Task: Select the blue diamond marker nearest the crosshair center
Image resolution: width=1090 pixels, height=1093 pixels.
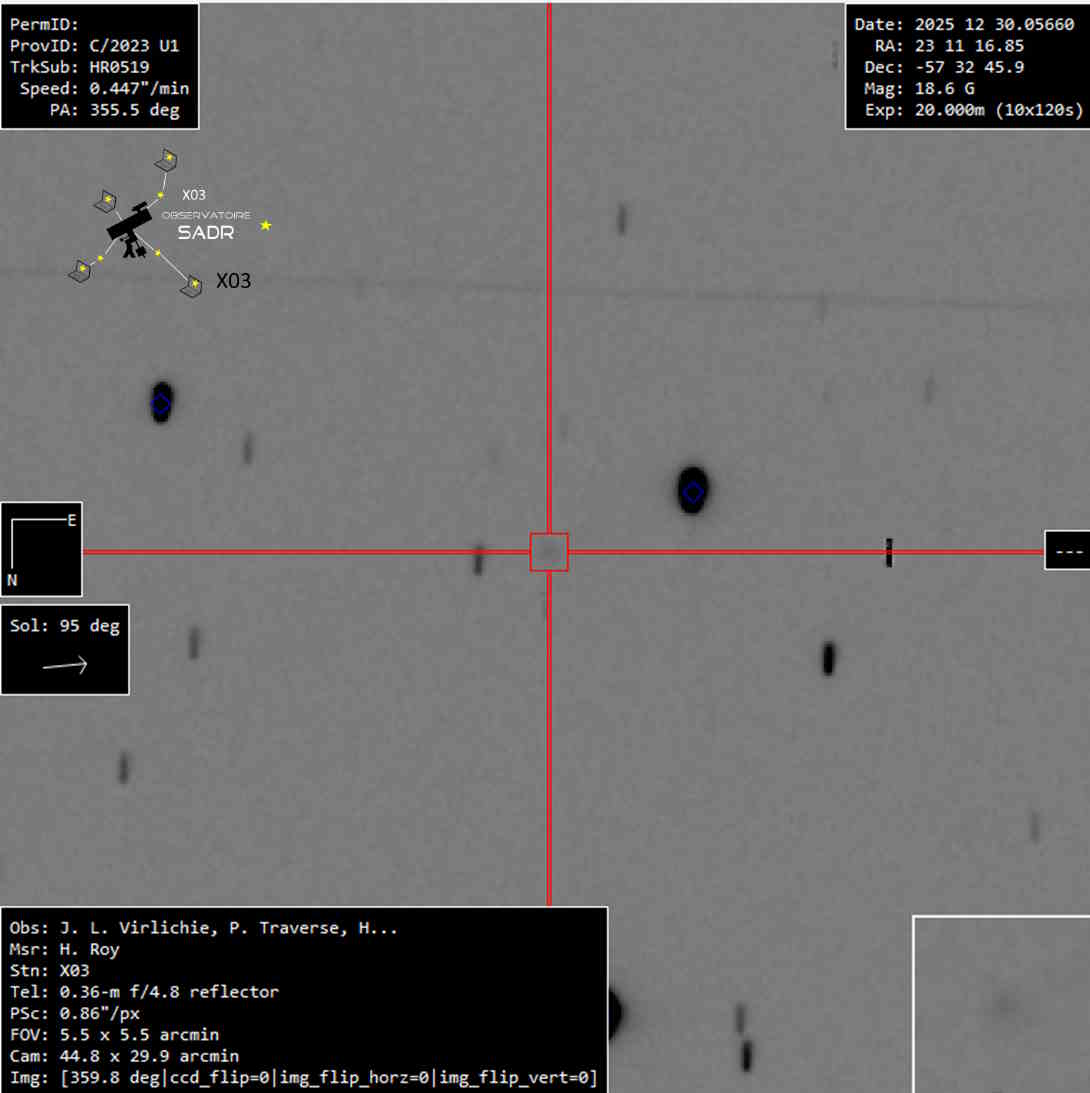Action: 693,492
